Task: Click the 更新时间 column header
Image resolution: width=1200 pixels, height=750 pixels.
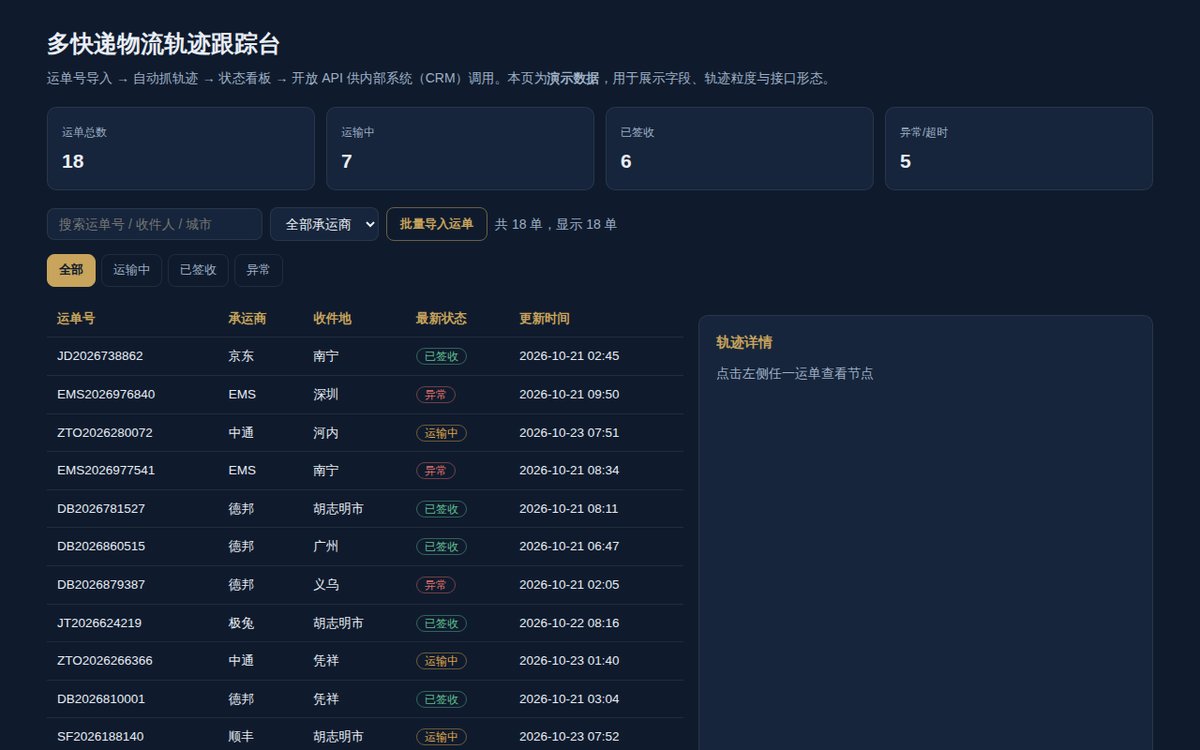Action: 544,318
